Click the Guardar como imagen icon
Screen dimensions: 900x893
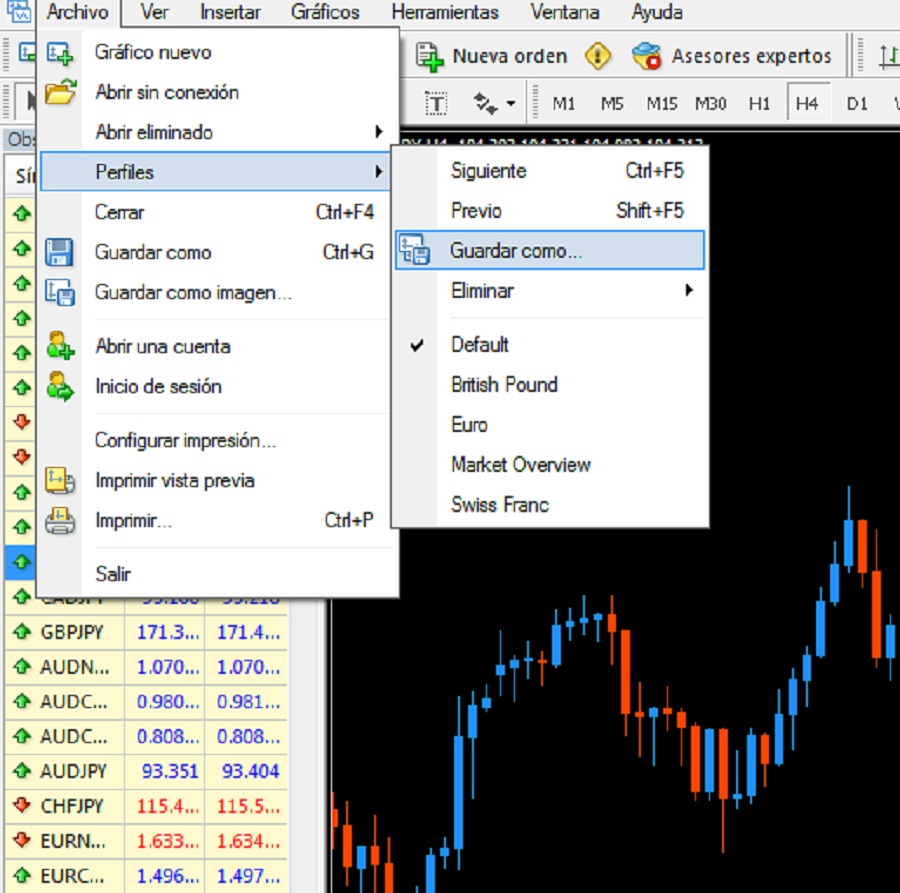click(x=60, y=293)
